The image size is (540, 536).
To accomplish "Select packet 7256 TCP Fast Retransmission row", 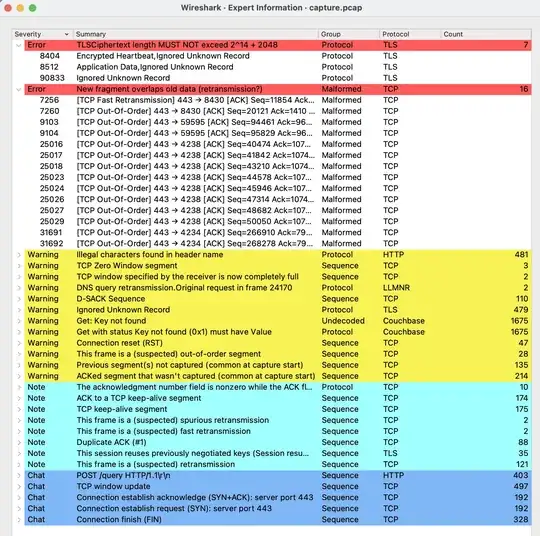I will click(278, 100).
